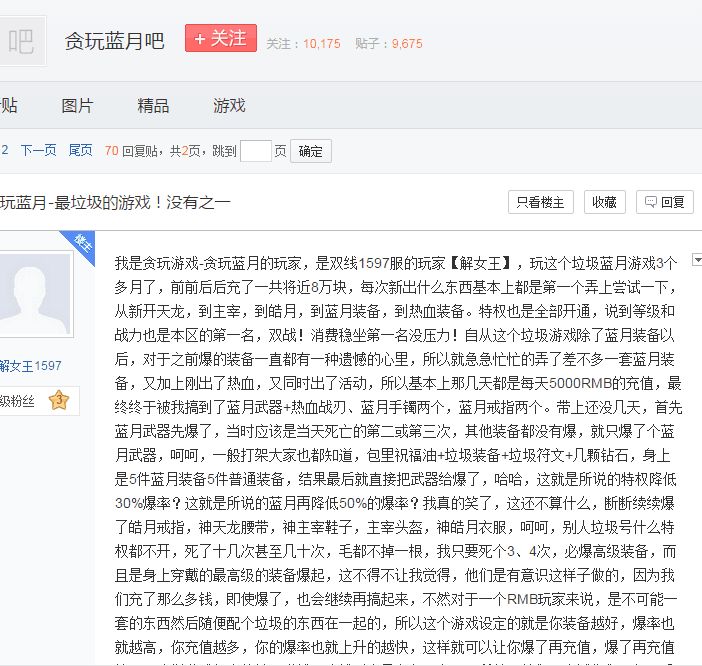Click post text line starting 我是贪玩游戏
Viewport: 702px width, 666px height.
(x=396, y=263)
